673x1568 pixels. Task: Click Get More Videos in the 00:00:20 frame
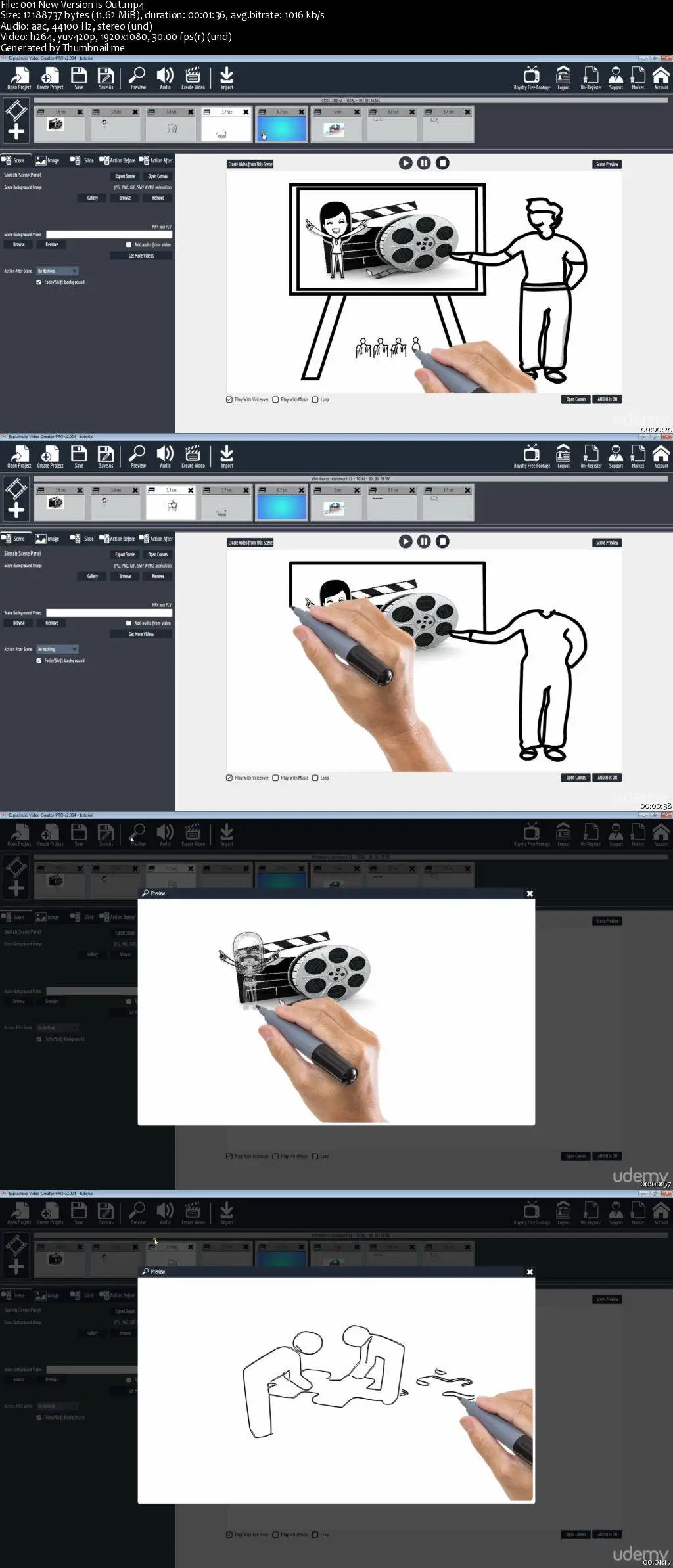point(141,256)
